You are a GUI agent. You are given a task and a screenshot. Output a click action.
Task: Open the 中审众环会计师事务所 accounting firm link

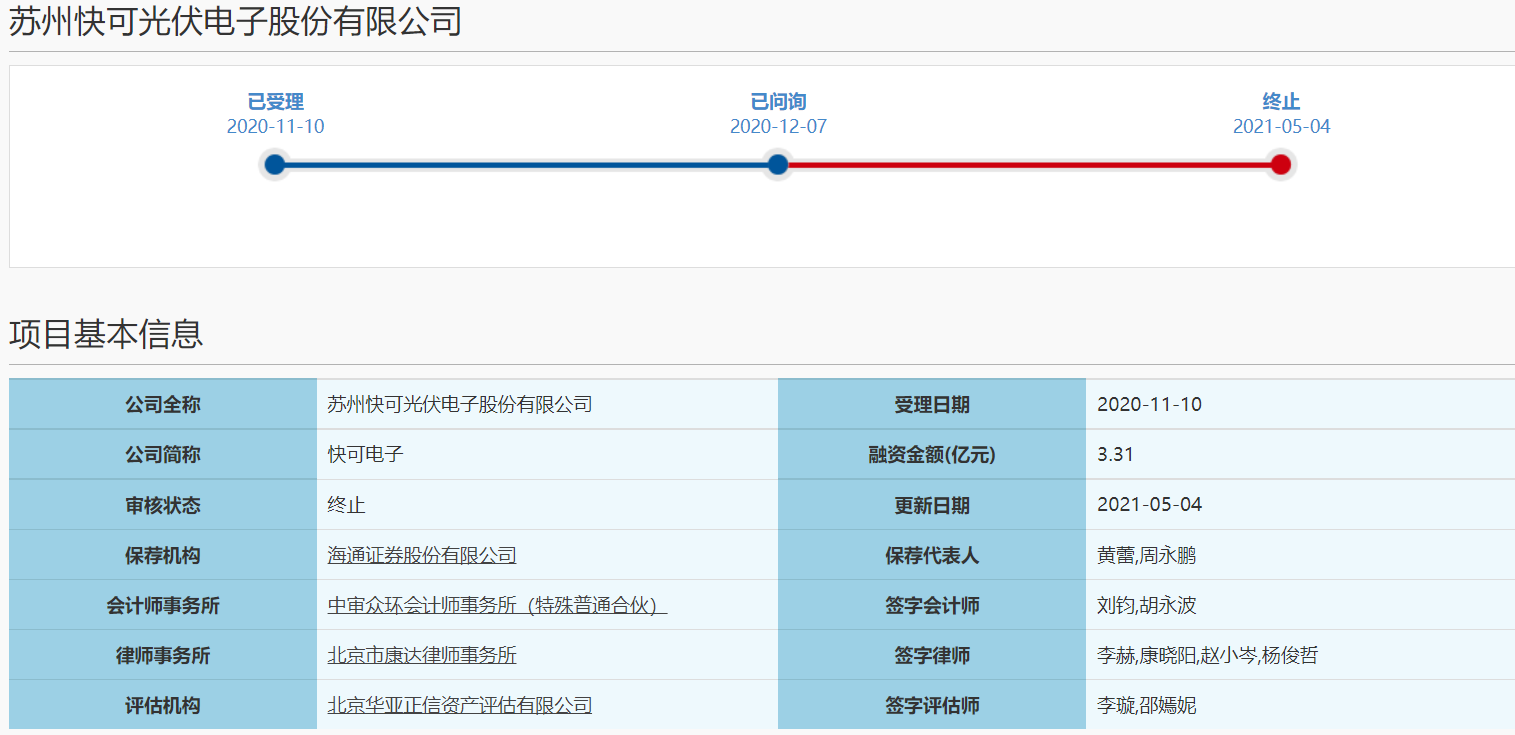point(497,605)
